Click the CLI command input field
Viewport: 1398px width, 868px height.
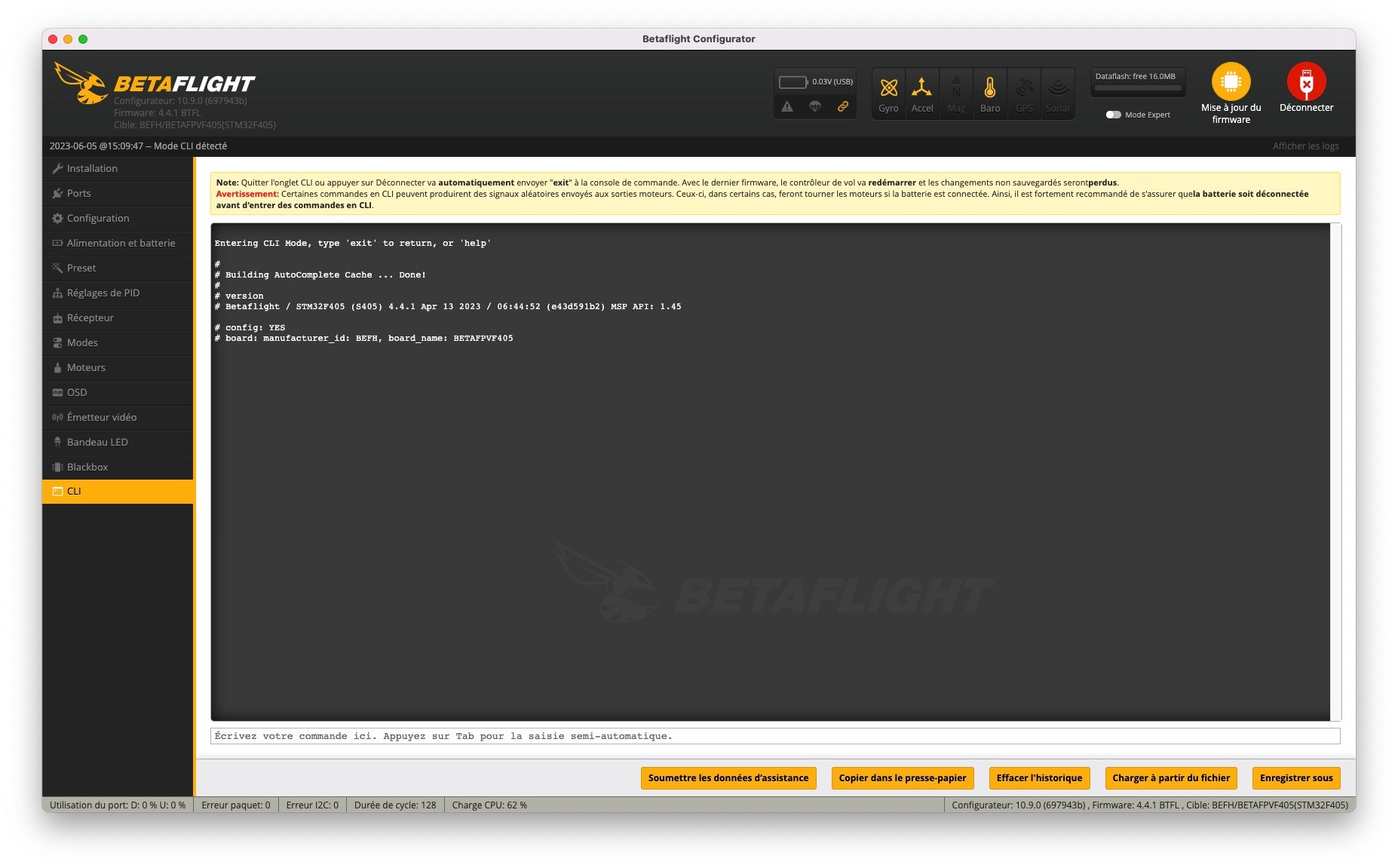[775, 736]
